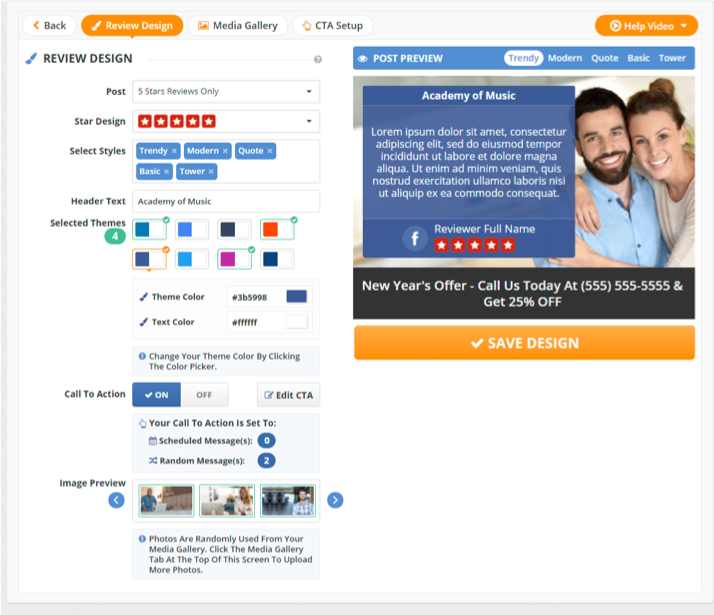Open the Post dropdown, 5 Stars Reviews Only

(x=226, y=91)
